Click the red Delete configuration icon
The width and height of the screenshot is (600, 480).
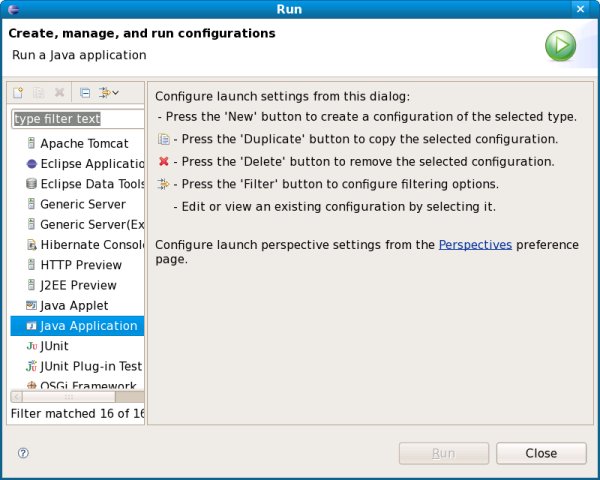[x=60, y=93]
